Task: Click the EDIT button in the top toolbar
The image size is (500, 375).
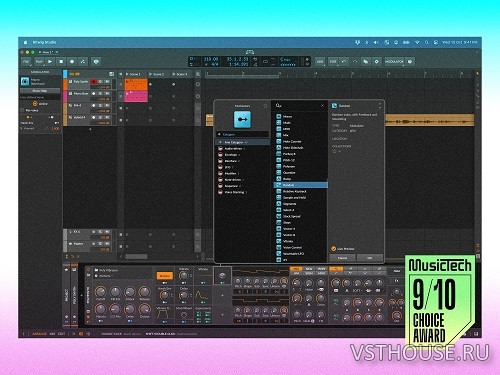Action: click(333, 62)
